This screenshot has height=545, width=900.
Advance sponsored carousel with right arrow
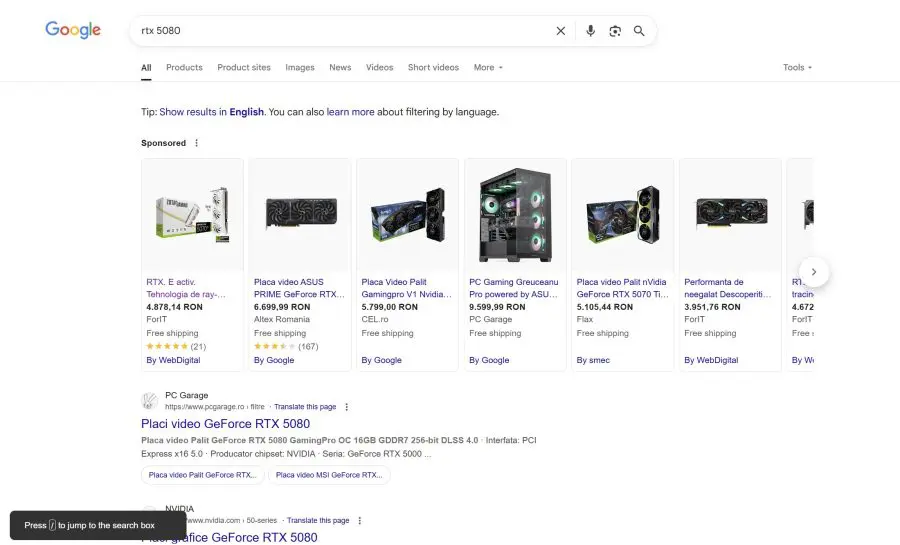813,271
